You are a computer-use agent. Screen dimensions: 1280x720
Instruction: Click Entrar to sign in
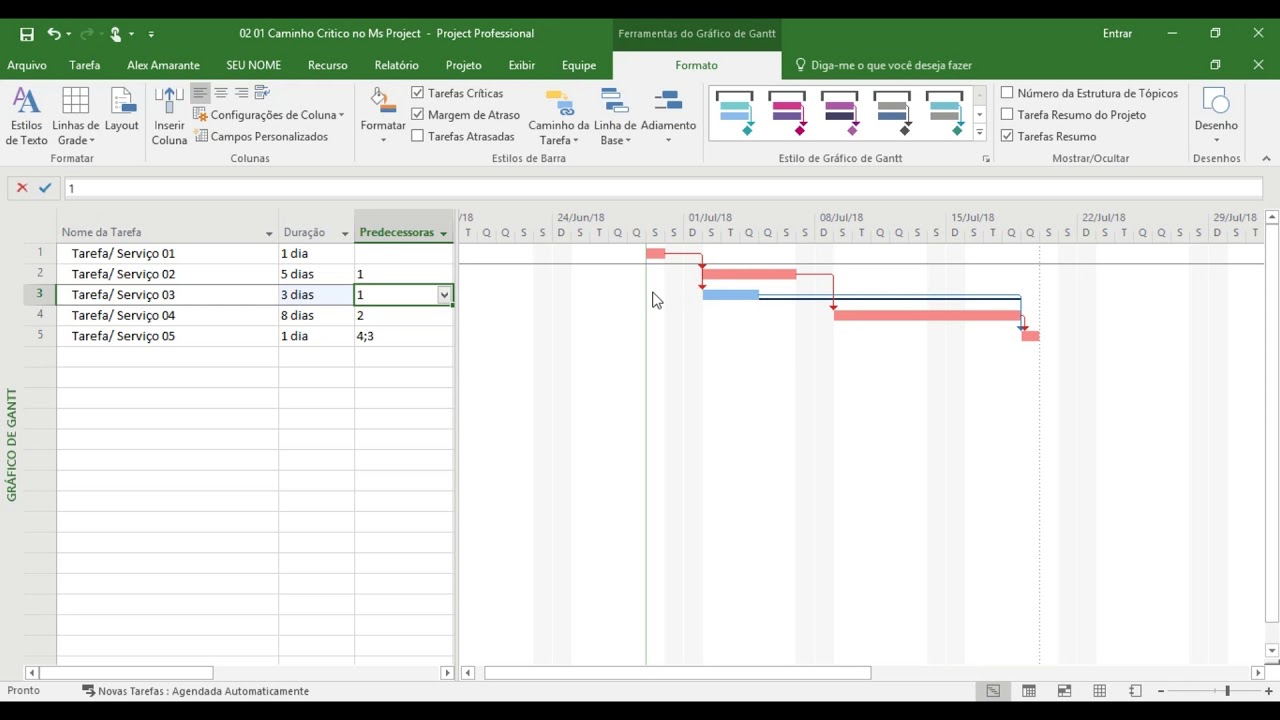pos(1117,34)
